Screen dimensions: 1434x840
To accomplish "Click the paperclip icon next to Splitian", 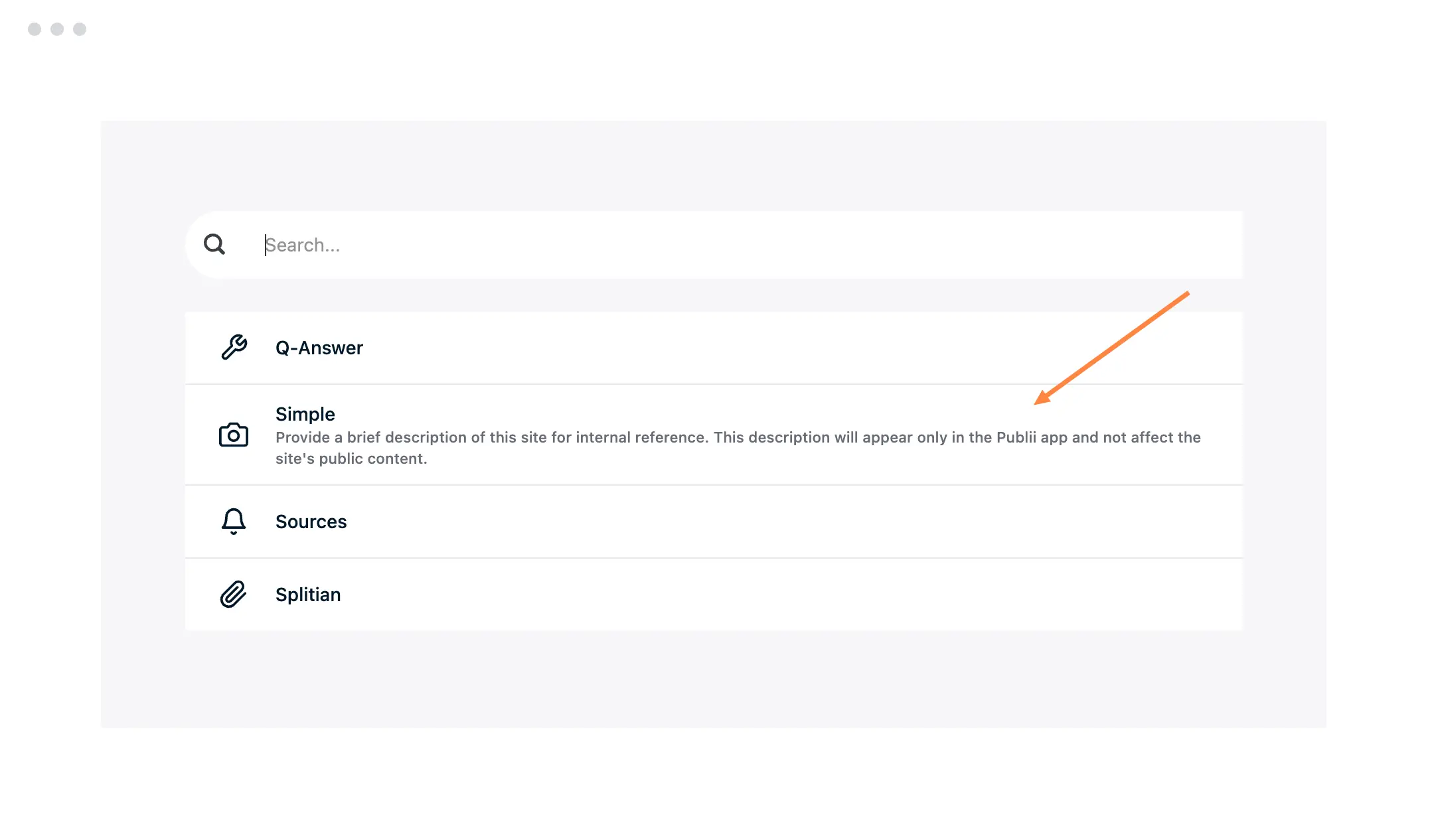I will (234, 594).
